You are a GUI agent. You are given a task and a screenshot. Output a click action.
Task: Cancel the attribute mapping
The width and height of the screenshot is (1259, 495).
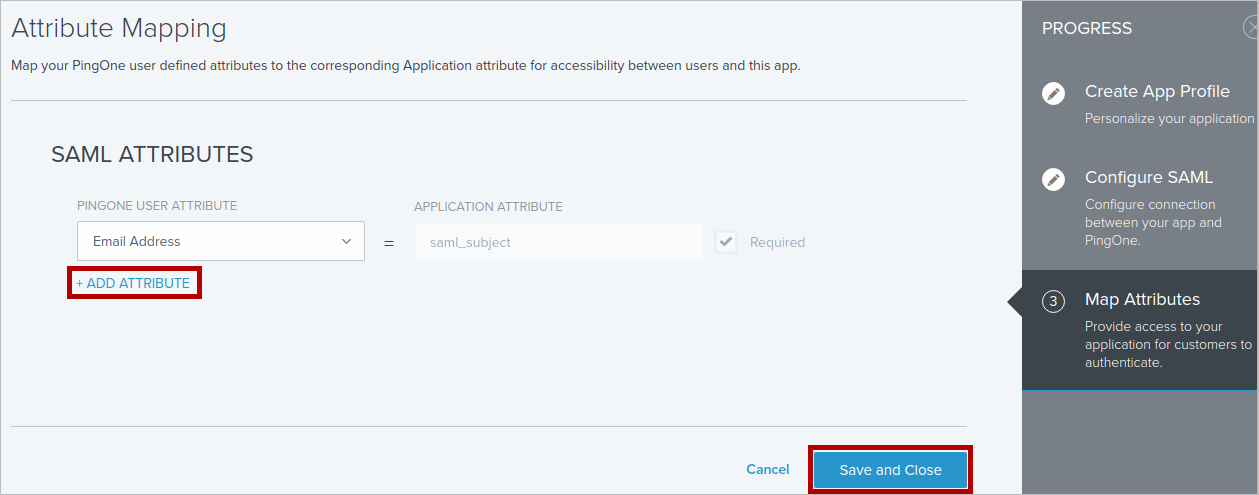[x=767, y=469]
